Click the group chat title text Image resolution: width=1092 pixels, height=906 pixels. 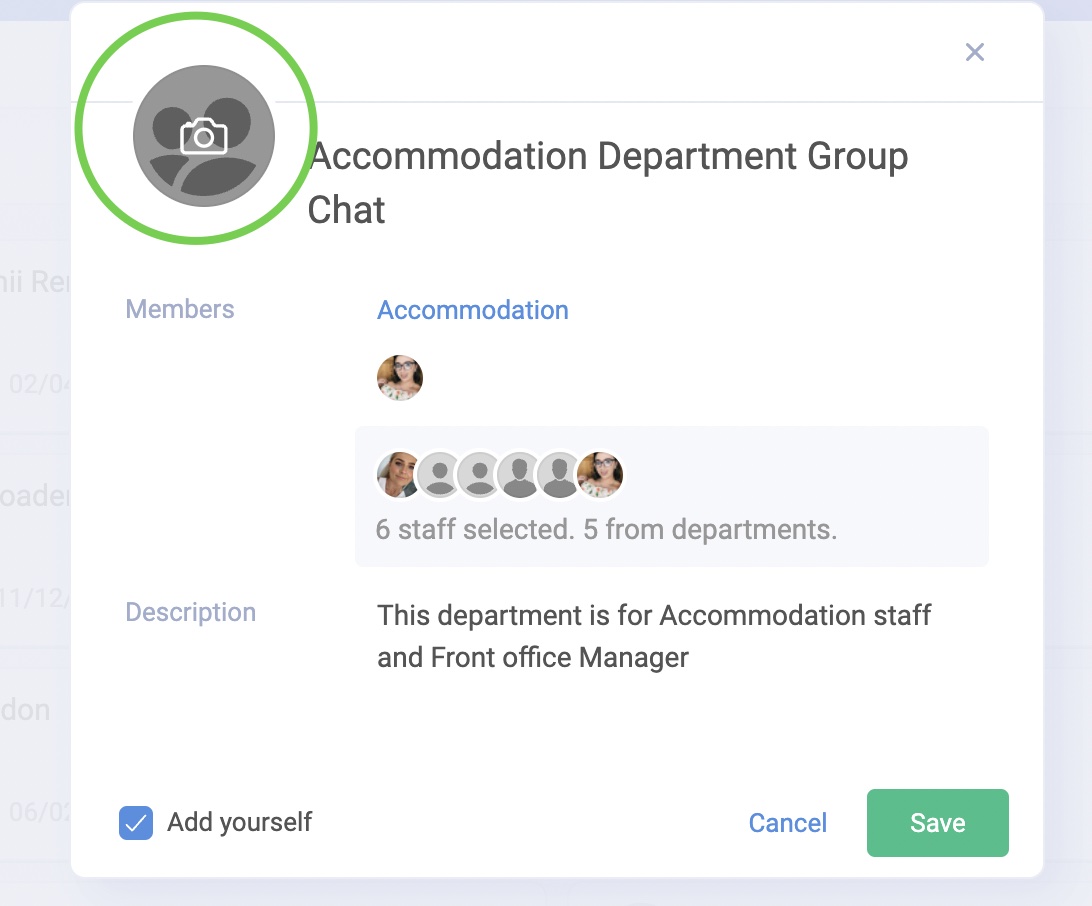[x=610, y=182]
